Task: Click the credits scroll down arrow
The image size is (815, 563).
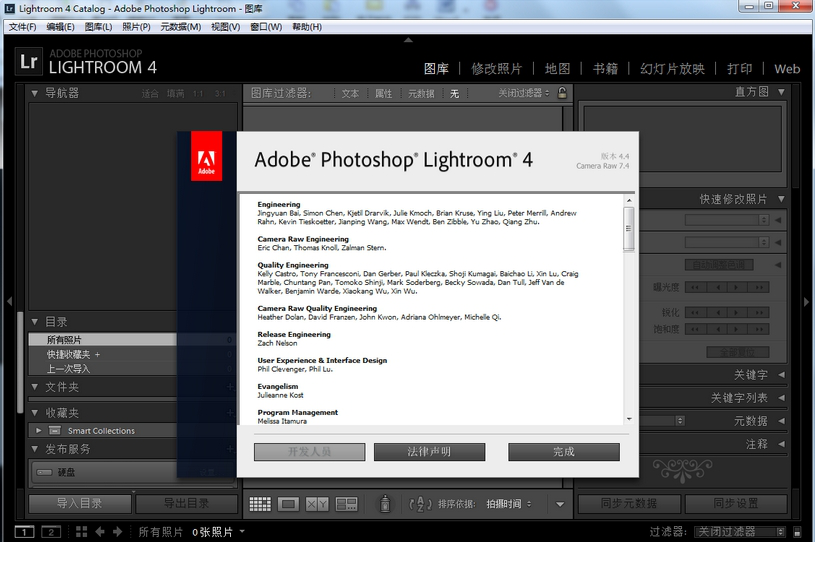Action: [x=629, y=418]
